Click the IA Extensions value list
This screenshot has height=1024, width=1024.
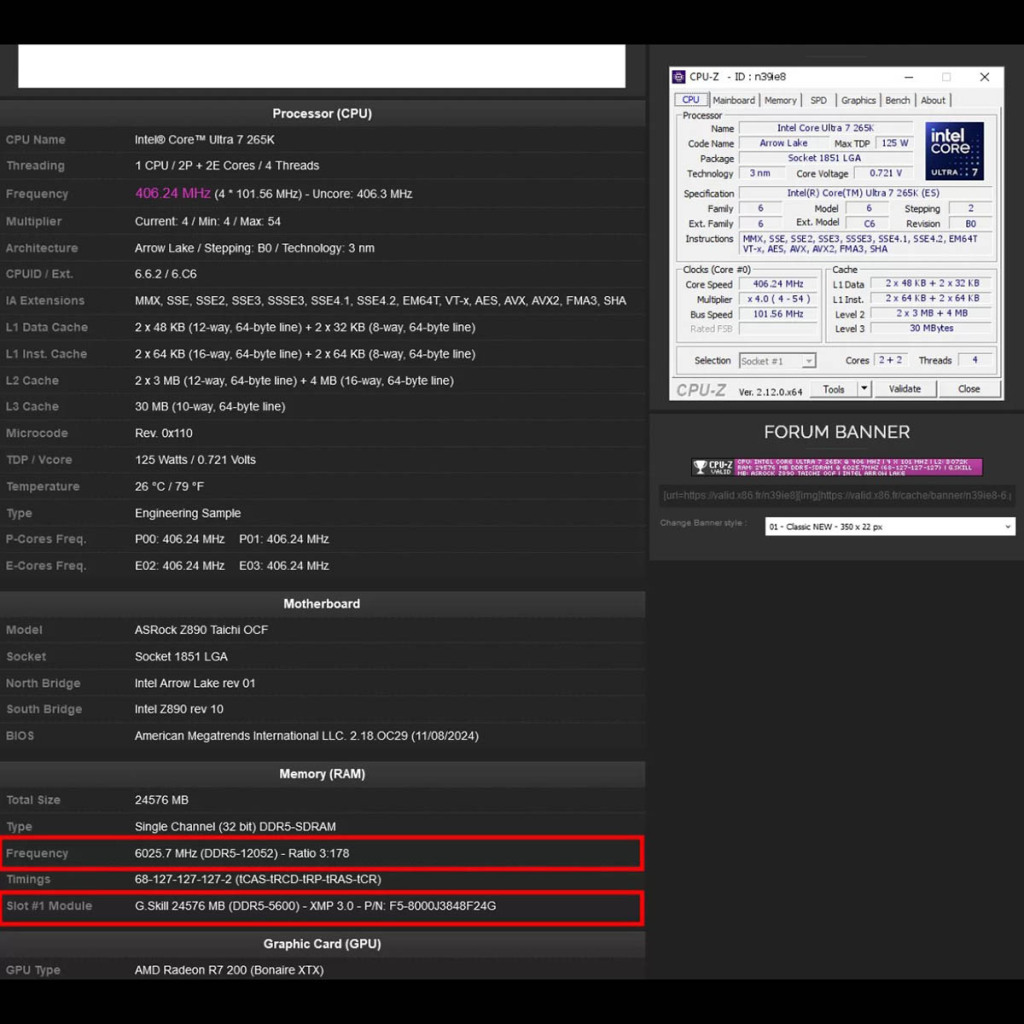coord(380,300)
